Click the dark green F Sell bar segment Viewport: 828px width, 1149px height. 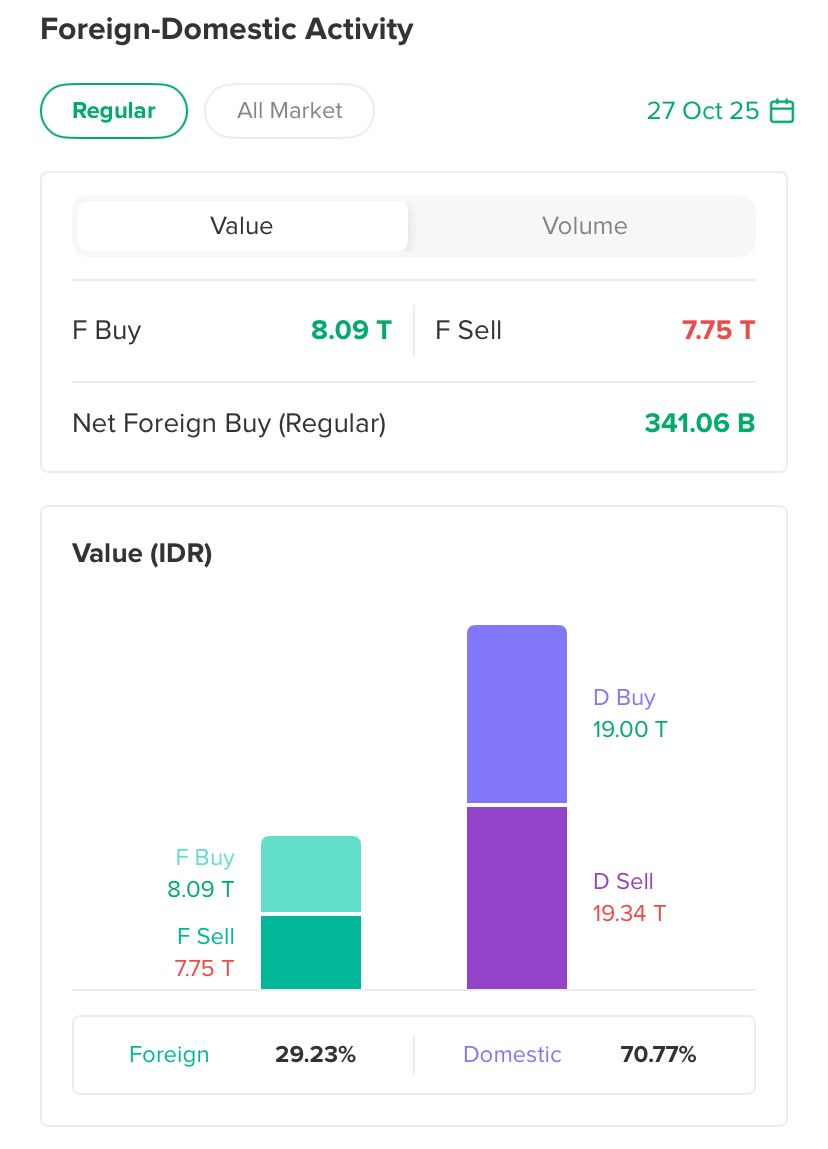click(x=311, y=952)
